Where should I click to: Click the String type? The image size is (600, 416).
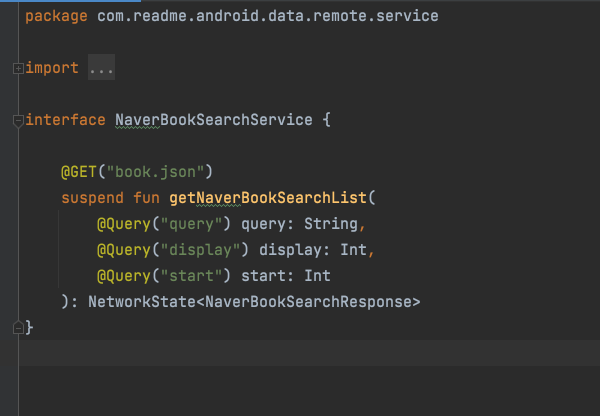click(x=331, y=224)
